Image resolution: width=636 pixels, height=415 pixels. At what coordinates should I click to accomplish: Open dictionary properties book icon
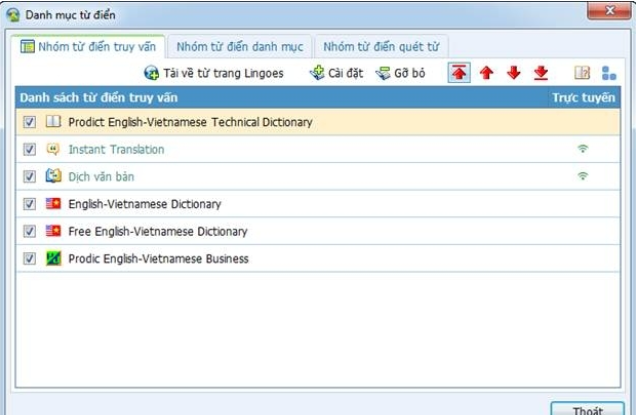pyautogui.click(x=582, y=73)
